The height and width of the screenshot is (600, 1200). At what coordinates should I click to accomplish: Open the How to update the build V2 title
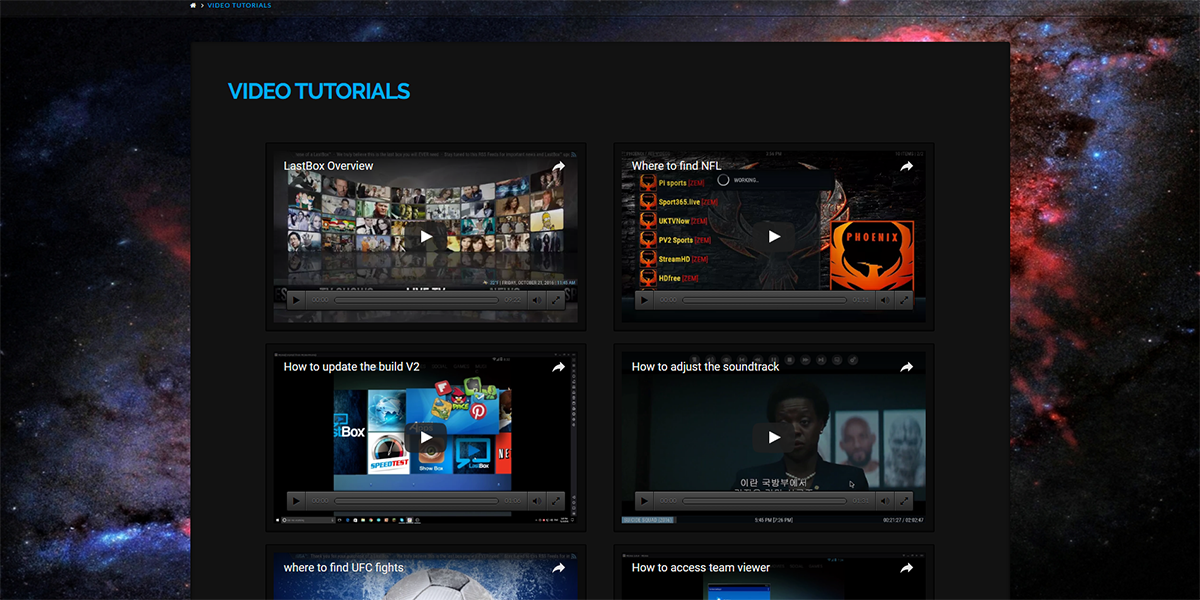350,367
